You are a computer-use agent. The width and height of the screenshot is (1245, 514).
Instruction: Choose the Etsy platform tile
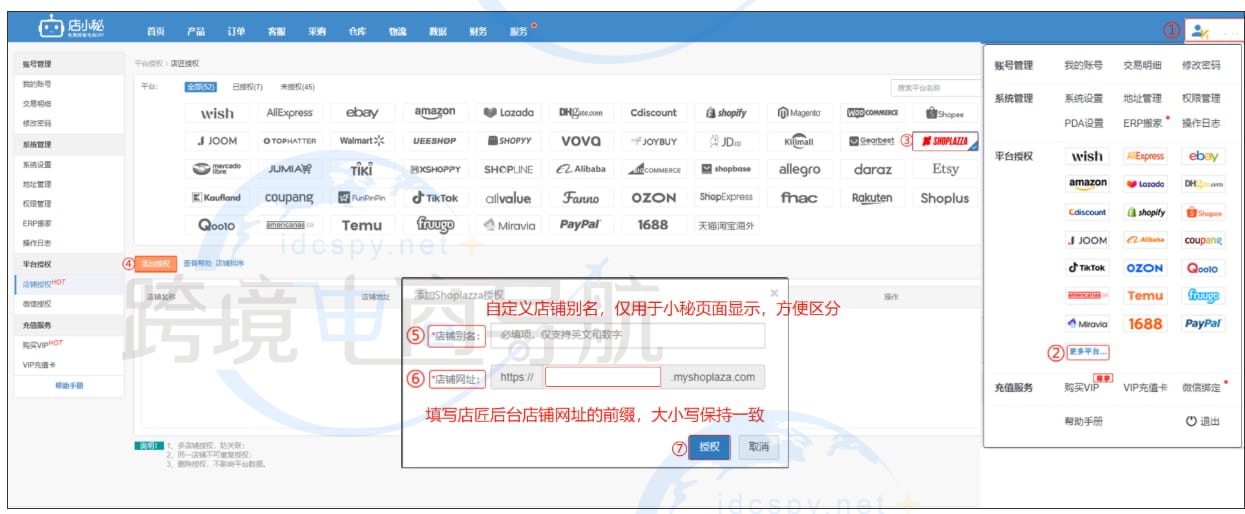[x=944, y=169]
